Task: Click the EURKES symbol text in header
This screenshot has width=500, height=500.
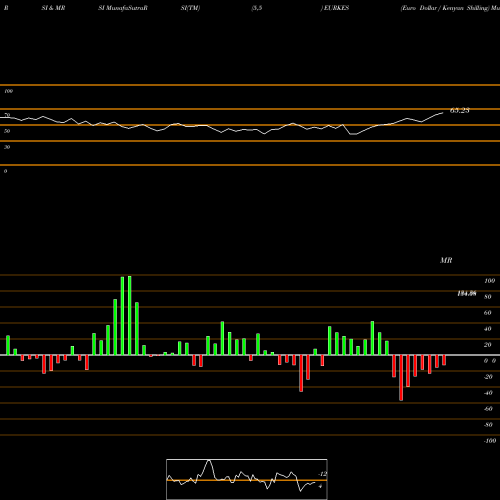Action: coord(336,8)
